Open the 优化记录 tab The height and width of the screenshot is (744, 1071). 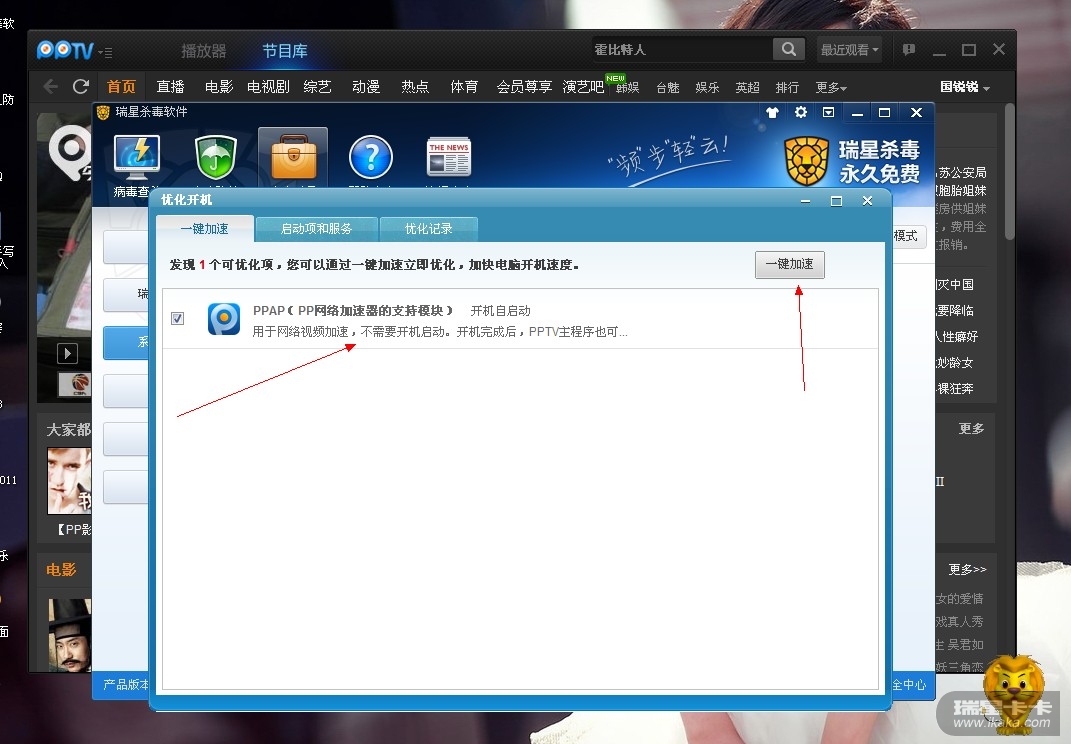(x=428, y=229)
